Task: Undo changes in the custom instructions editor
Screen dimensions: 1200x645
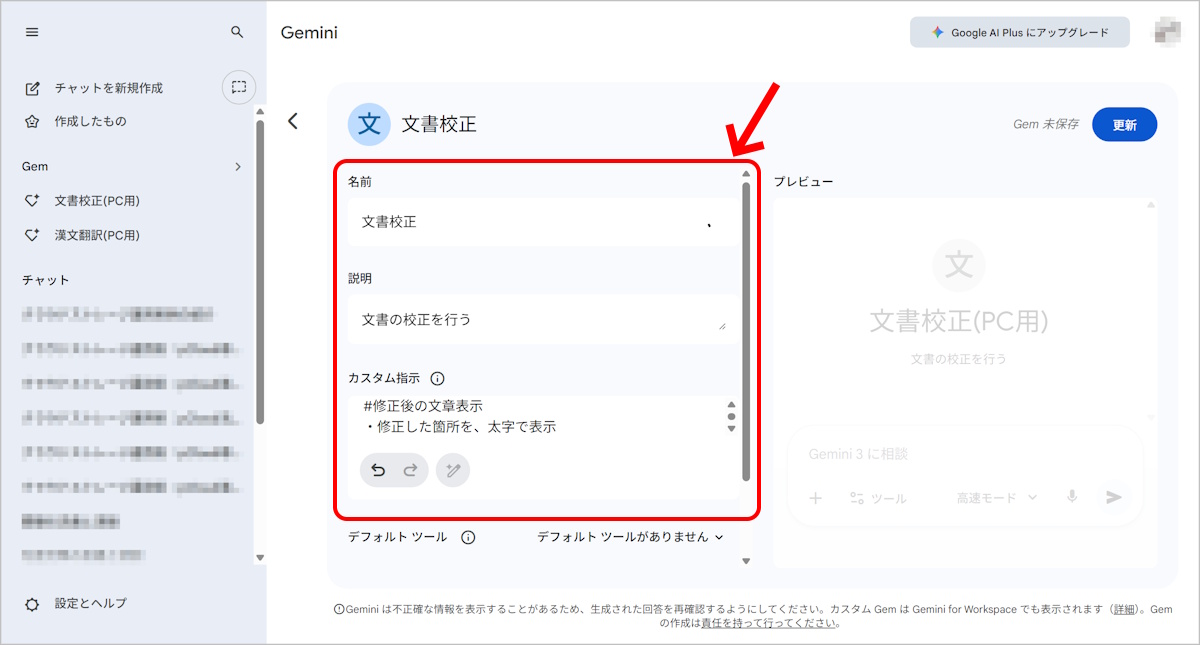Action: tap(380, 470)
